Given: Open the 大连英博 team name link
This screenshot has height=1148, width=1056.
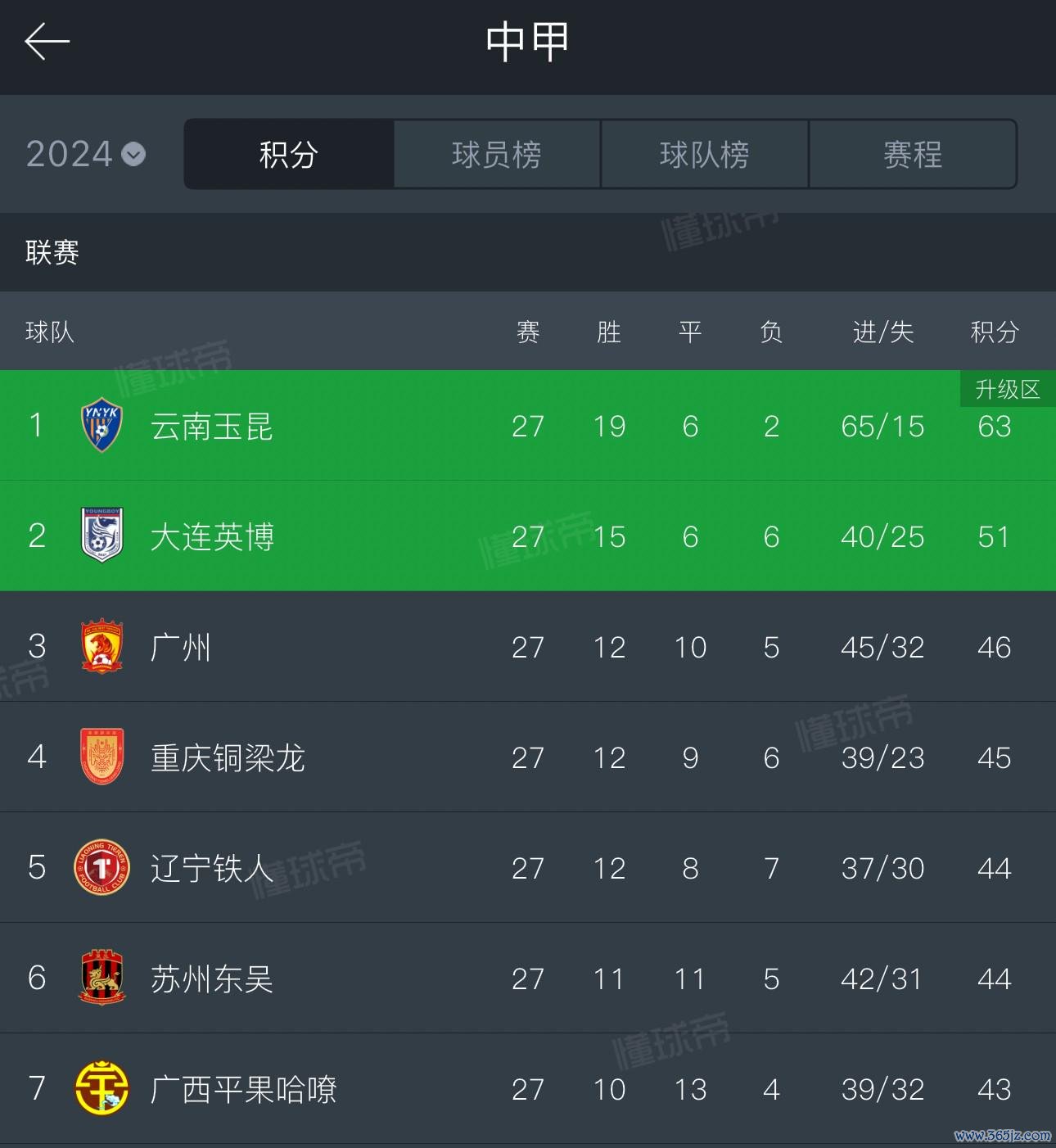Looking at the screenshot, I should pos(212,537).
